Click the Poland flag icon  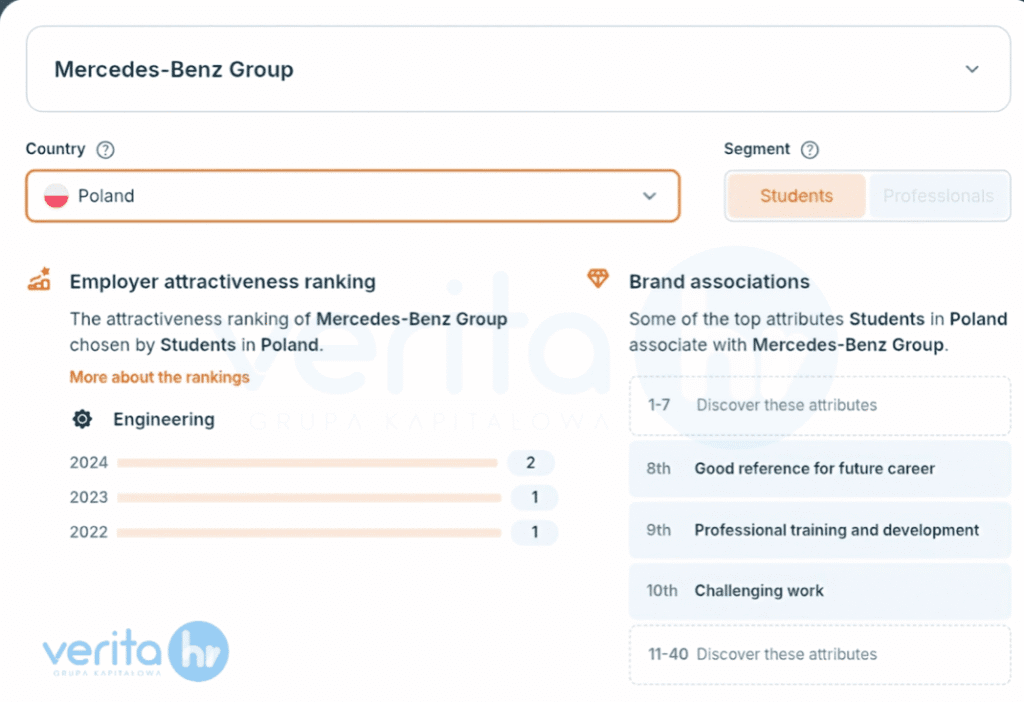coord(56,196)
